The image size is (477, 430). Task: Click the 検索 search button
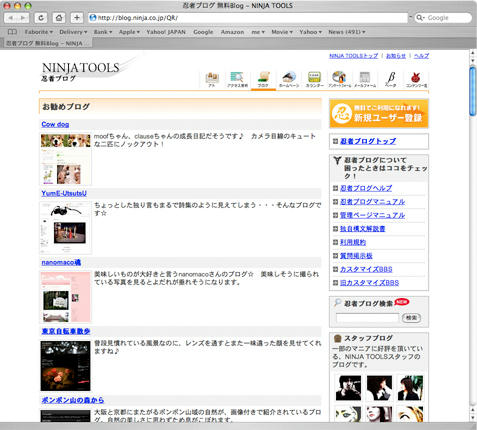[x=411, y=318]
